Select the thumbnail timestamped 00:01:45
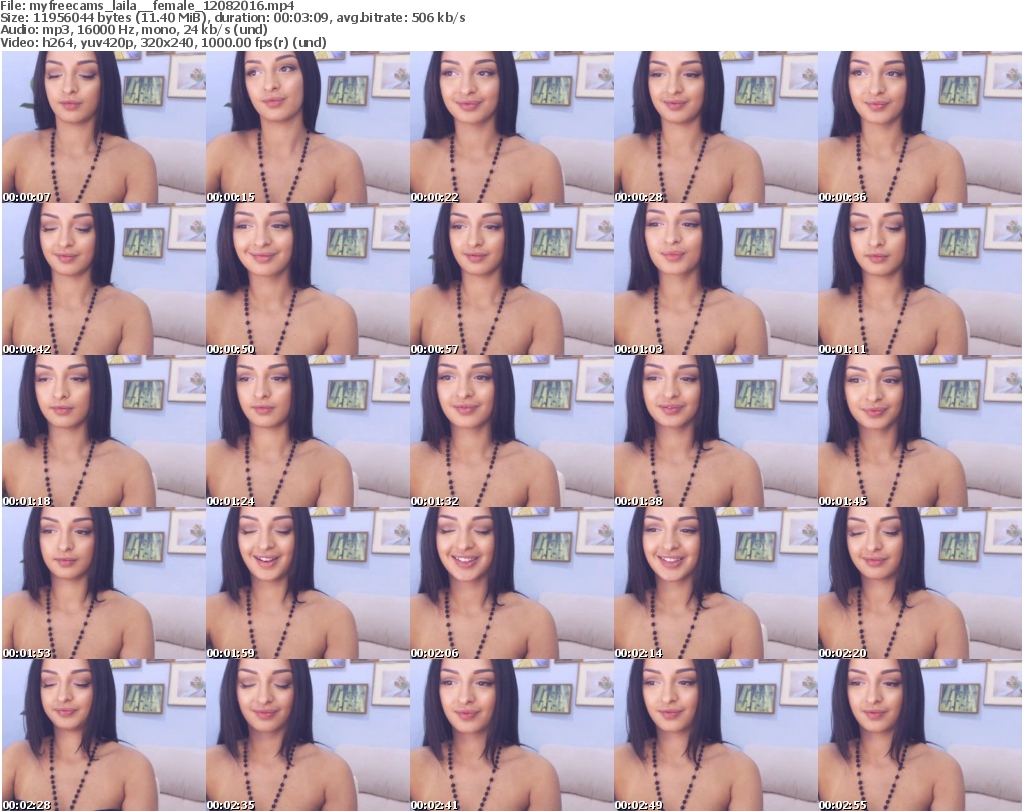Screen dimensions: 1024x811 [920, 431]
